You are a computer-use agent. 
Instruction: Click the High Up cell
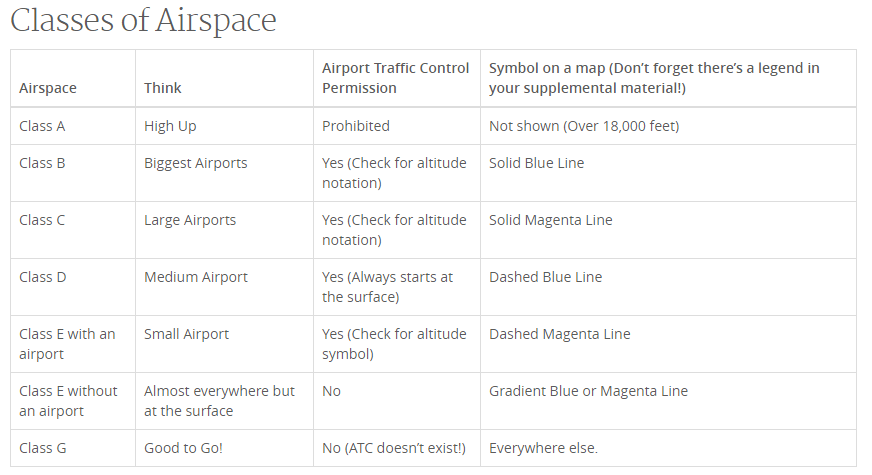pyautogui.click(x=224, y=126)
